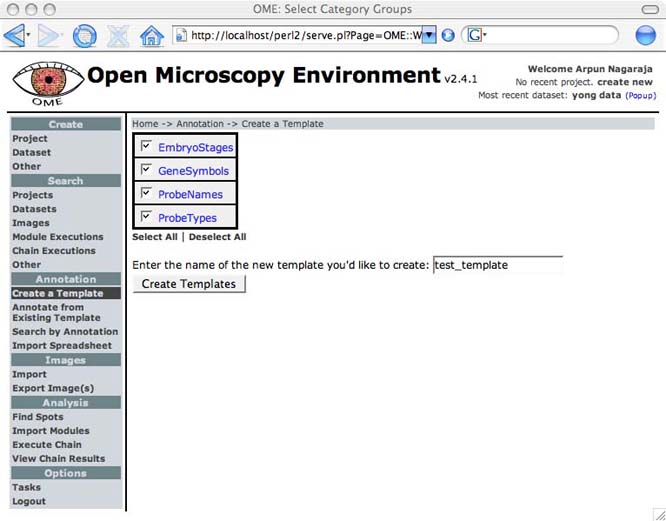Uncheck the EmbryoStages checkbox
Image resolution: width=666 pixels, height=521 pixels.
[146, 146]
